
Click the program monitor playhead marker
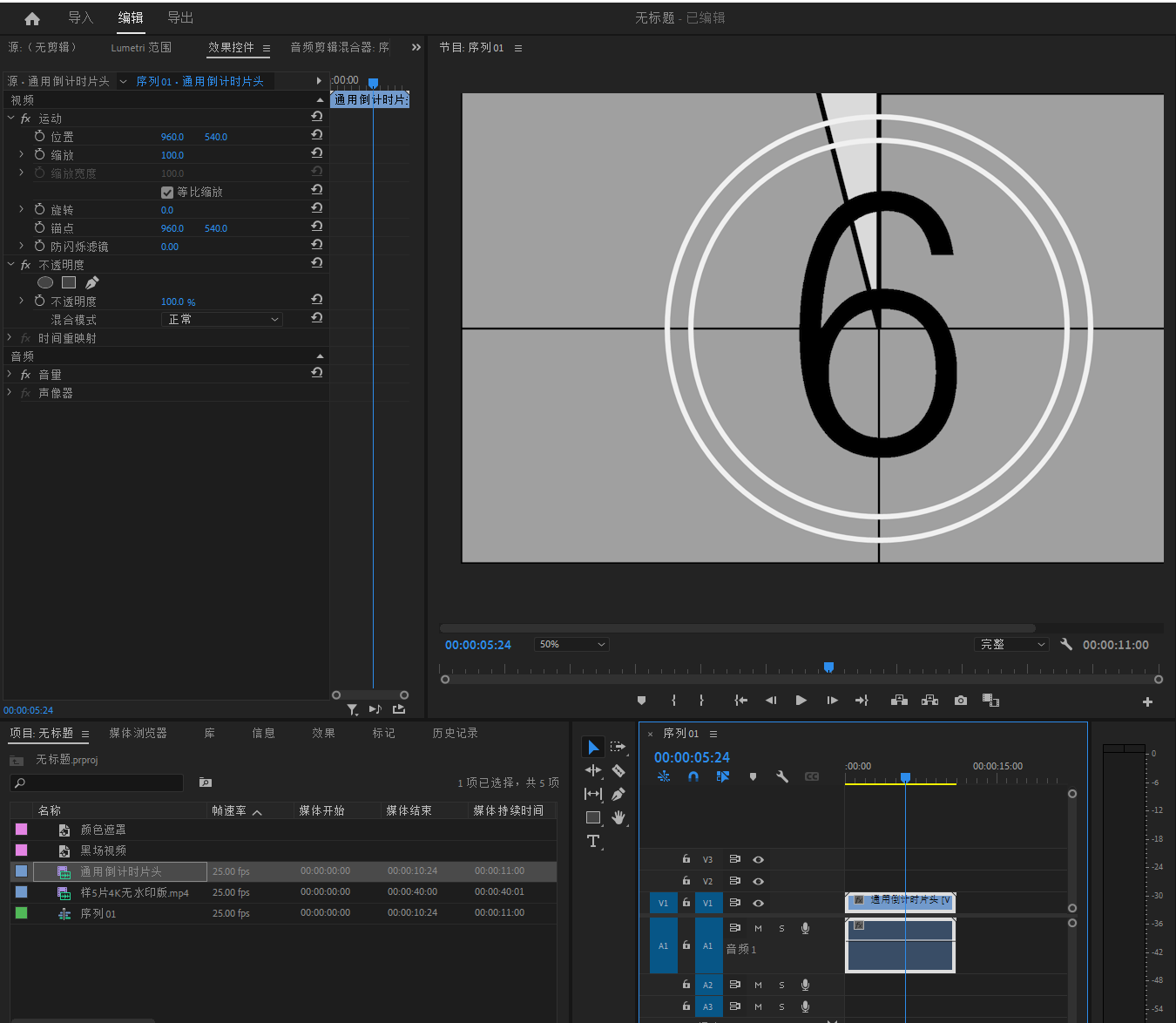pos(828,667)
